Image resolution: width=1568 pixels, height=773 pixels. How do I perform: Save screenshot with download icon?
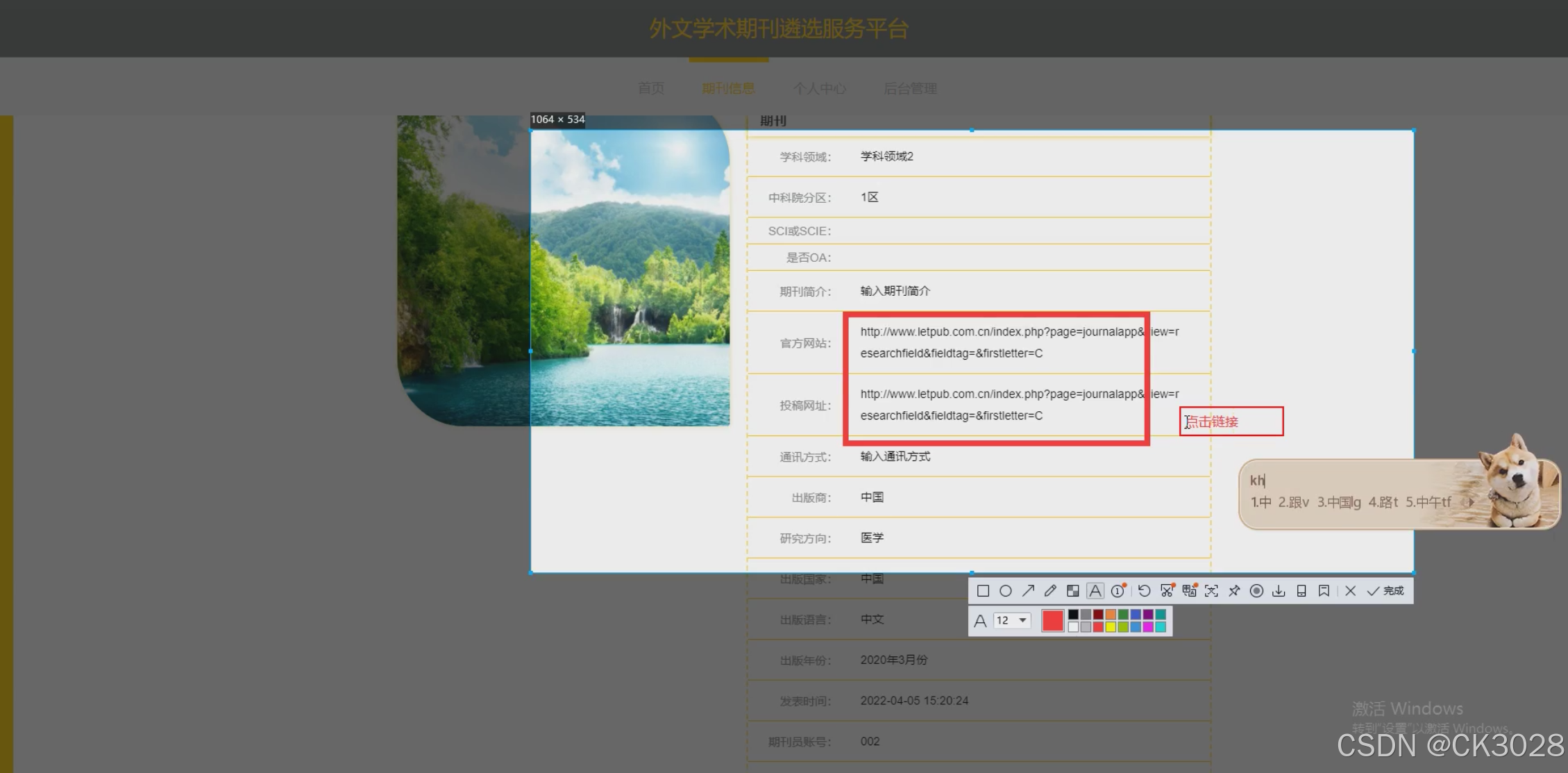1279,591
